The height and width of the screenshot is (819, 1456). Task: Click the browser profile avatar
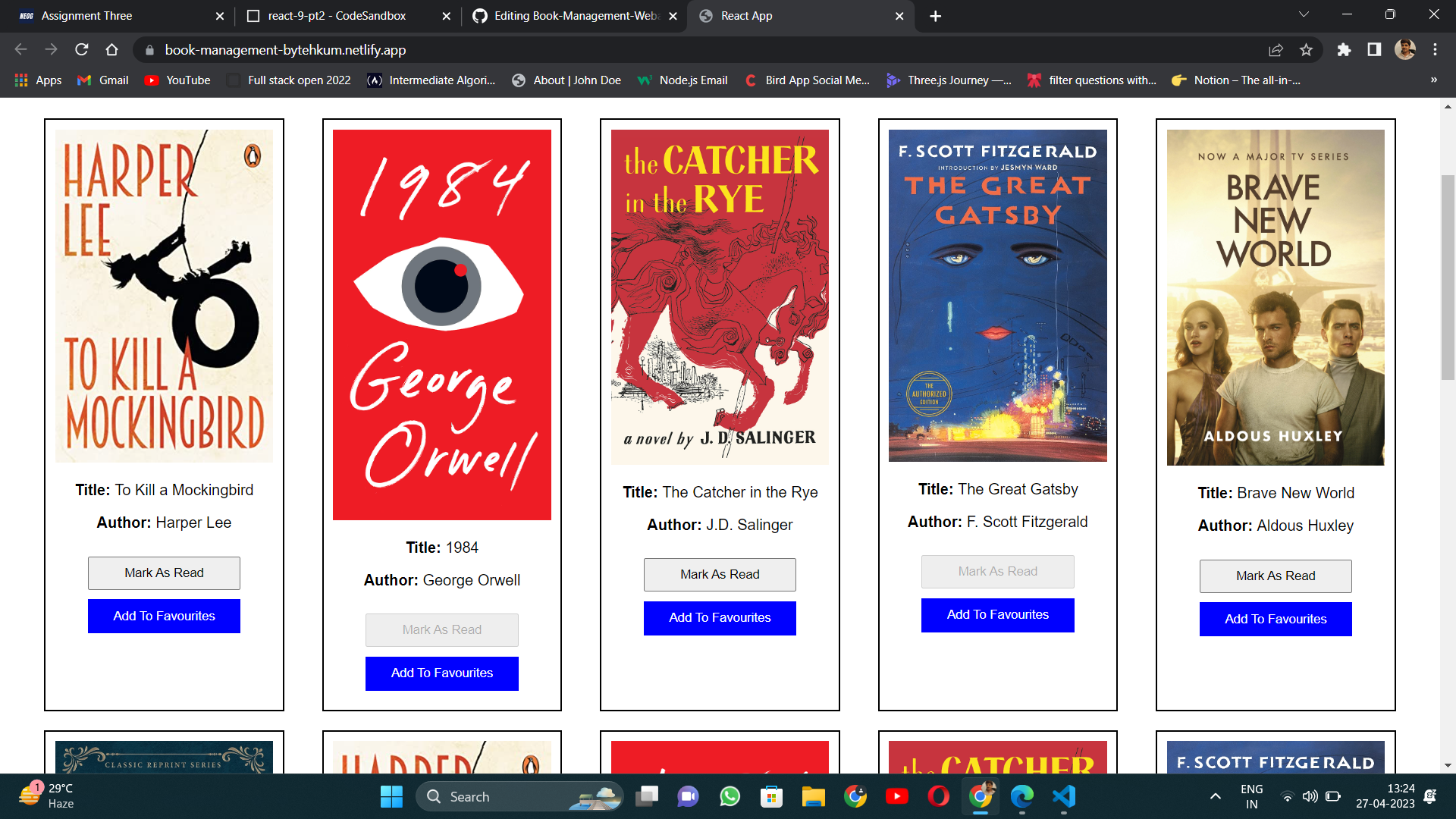1406,50
